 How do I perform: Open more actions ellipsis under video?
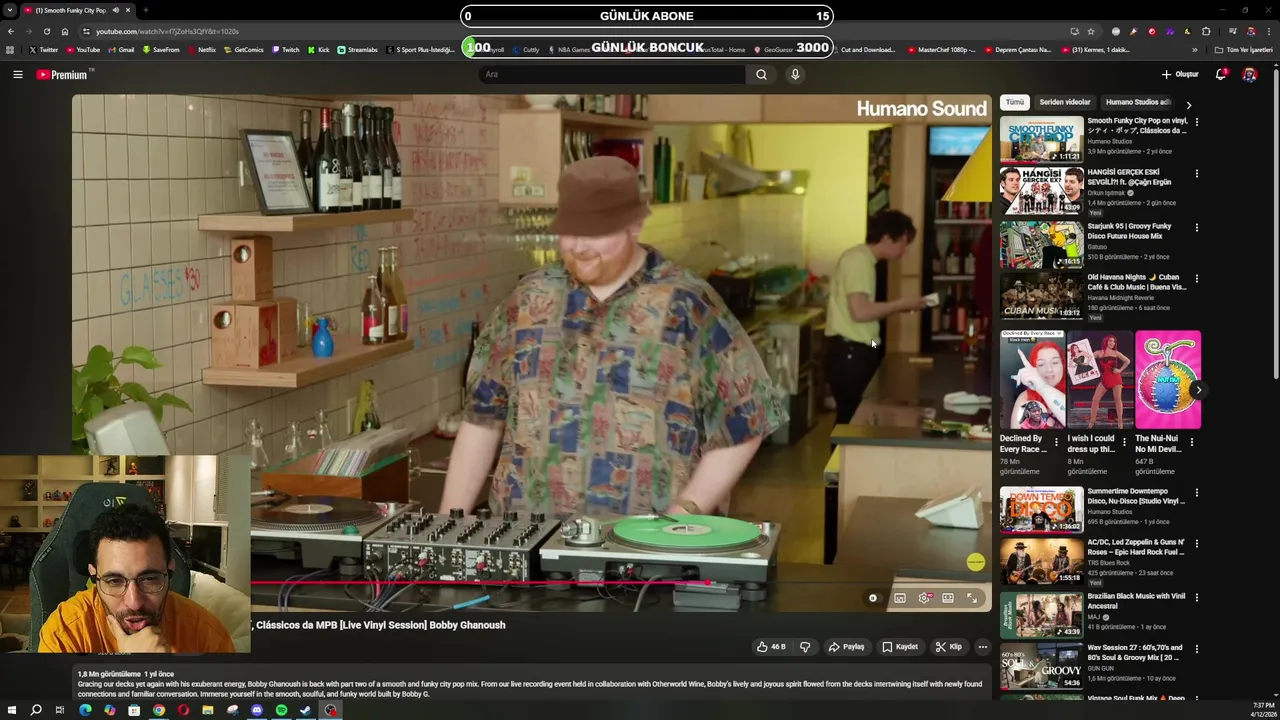coord(982,647)
